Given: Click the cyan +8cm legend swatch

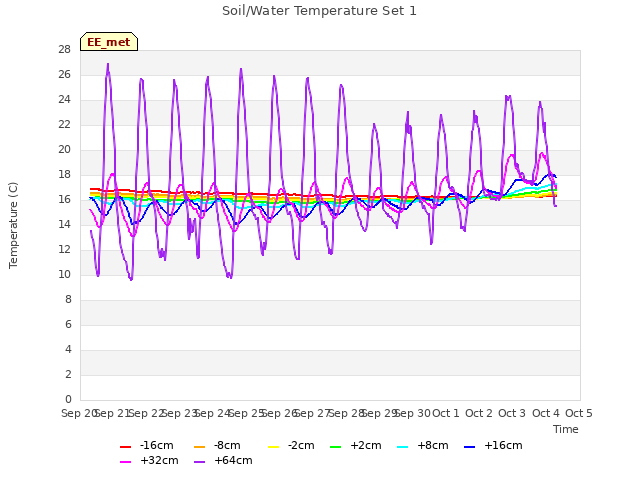Looking at the screenshot, I should pyautogui.click(x=402, y=447).
